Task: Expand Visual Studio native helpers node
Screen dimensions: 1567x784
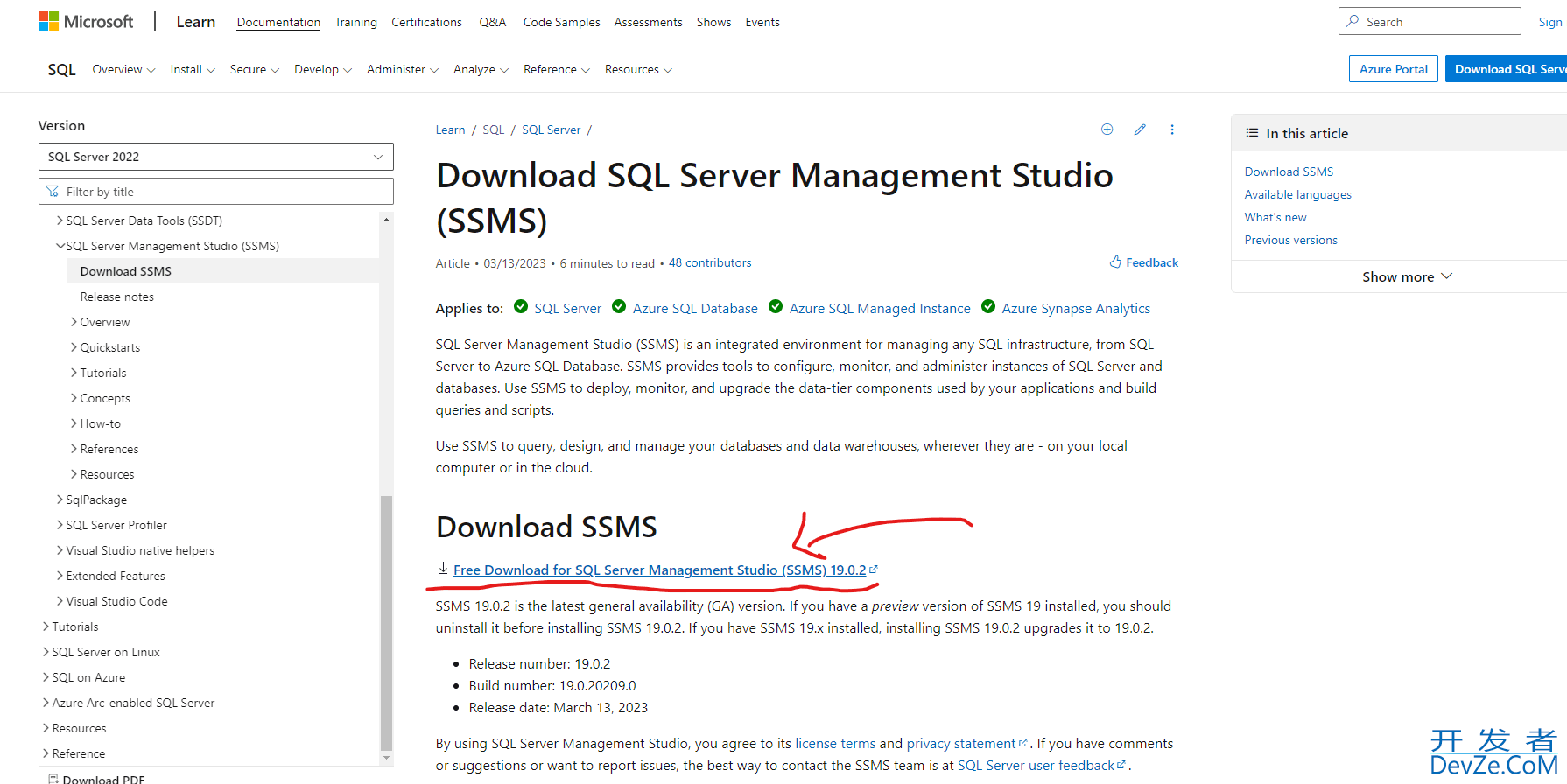Action: tap(60, 550)
